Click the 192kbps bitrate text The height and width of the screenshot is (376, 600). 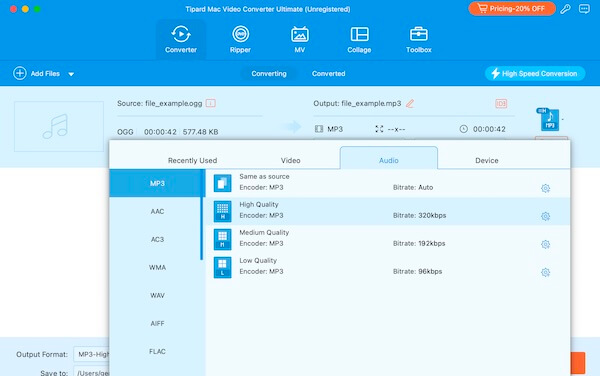(x=432, y=243)
